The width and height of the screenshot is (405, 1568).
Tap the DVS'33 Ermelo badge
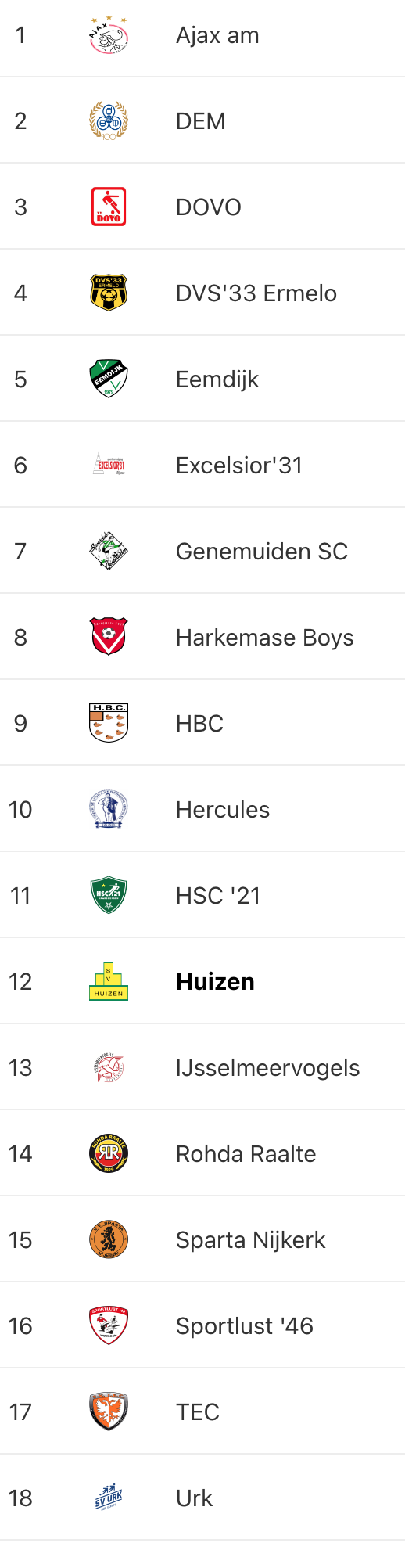tap(109, 293)
